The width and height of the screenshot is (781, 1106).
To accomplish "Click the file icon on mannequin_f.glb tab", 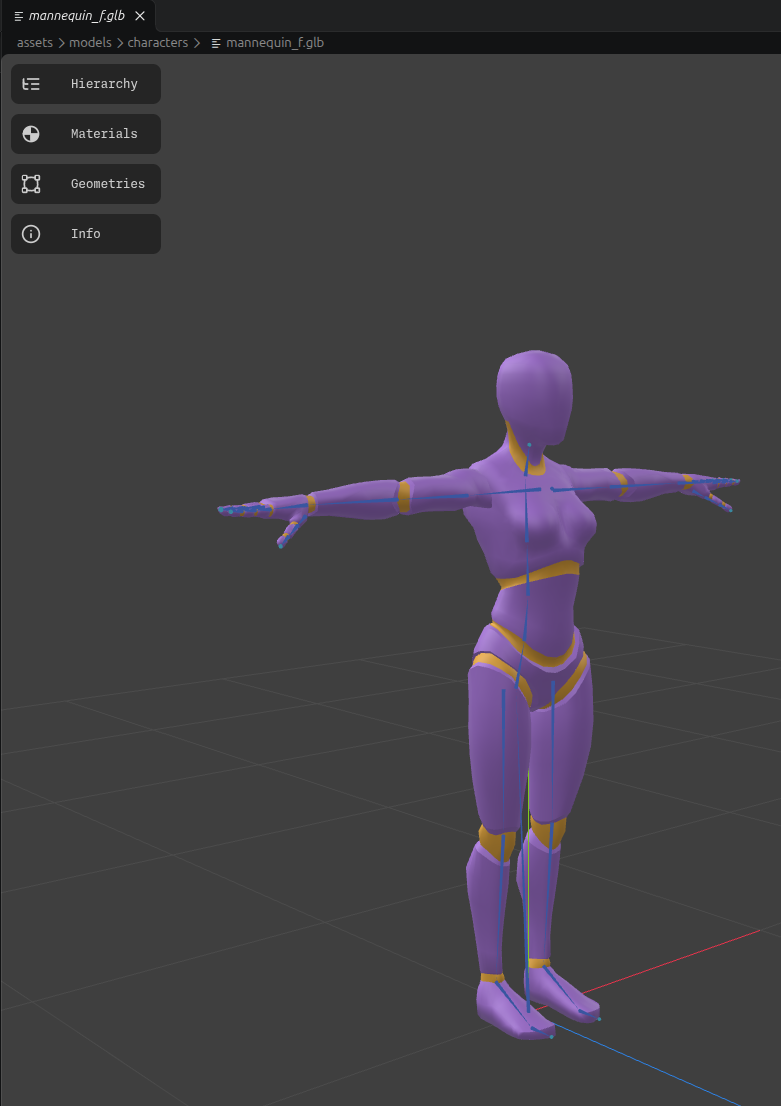I will 19,16.
